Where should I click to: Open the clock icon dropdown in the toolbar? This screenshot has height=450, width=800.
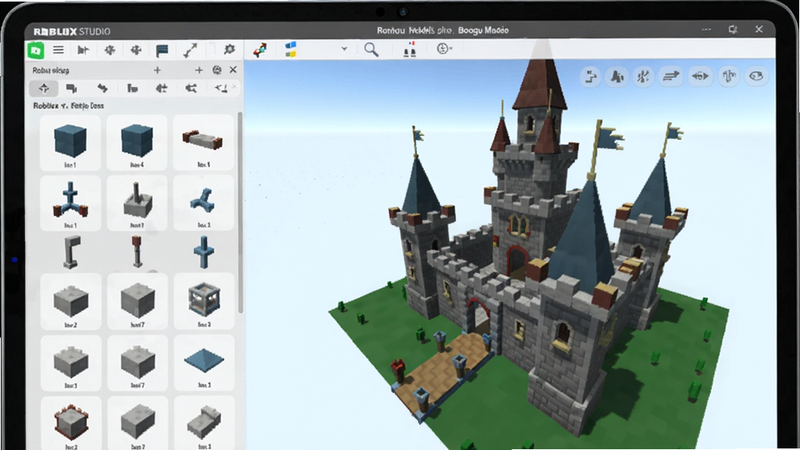point(444,48)
